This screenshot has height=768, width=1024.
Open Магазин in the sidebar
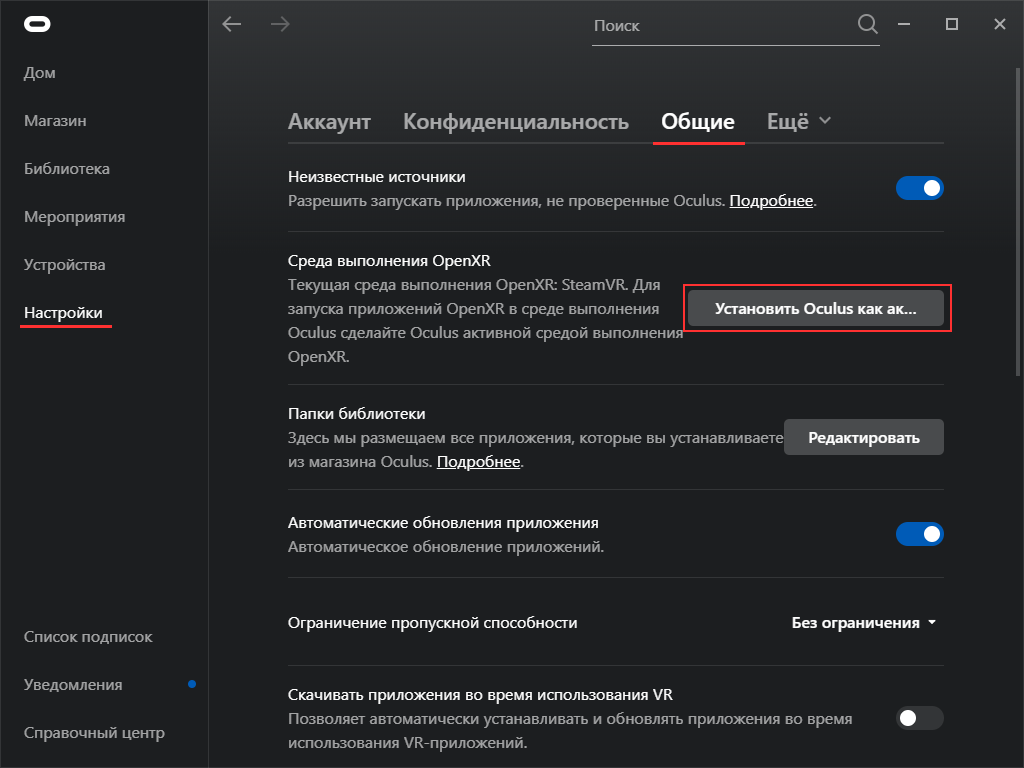tap(55, 121)
